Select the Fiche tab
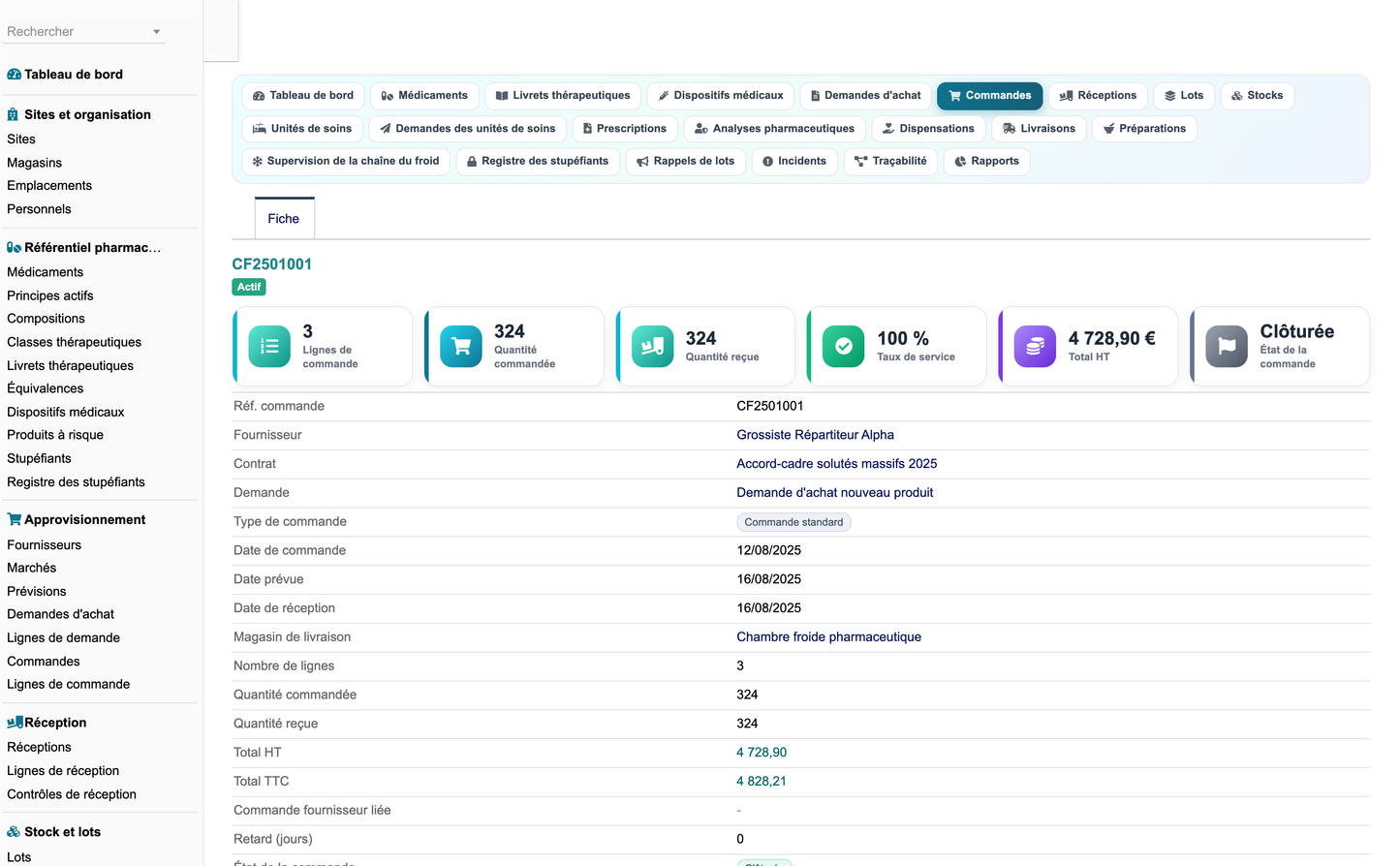 coord(284,219)
